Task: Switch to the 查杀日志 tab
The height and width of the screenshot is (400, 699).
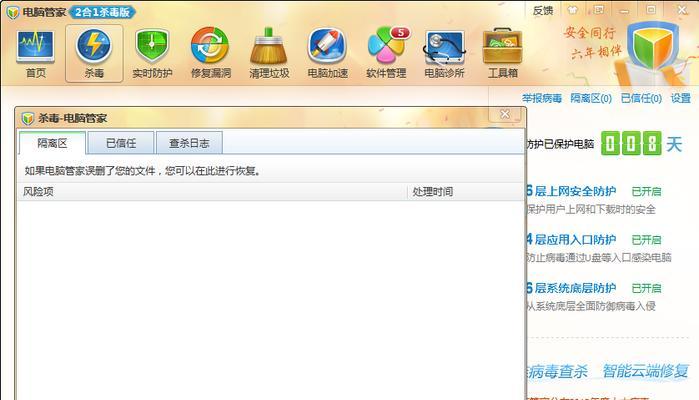Action: (189, 143)
